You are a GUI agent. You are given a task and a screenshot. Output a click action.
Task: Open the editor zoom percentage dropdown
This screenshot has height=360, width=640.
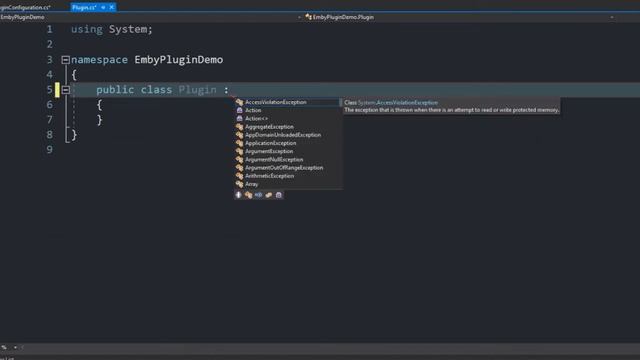(x=15, y=347)
